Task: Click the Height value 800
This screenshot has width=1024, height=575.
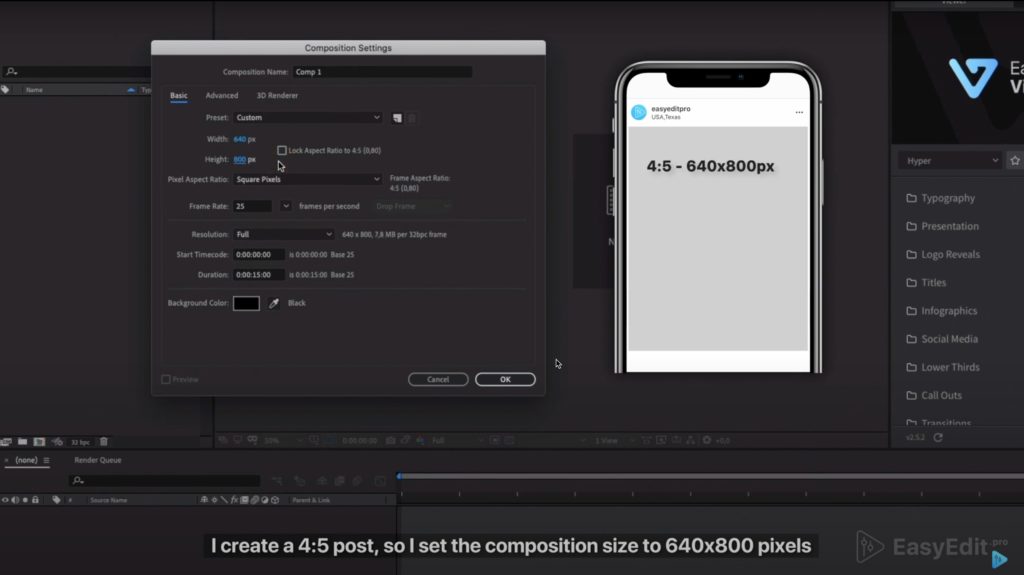Action: tap(240, 159)
